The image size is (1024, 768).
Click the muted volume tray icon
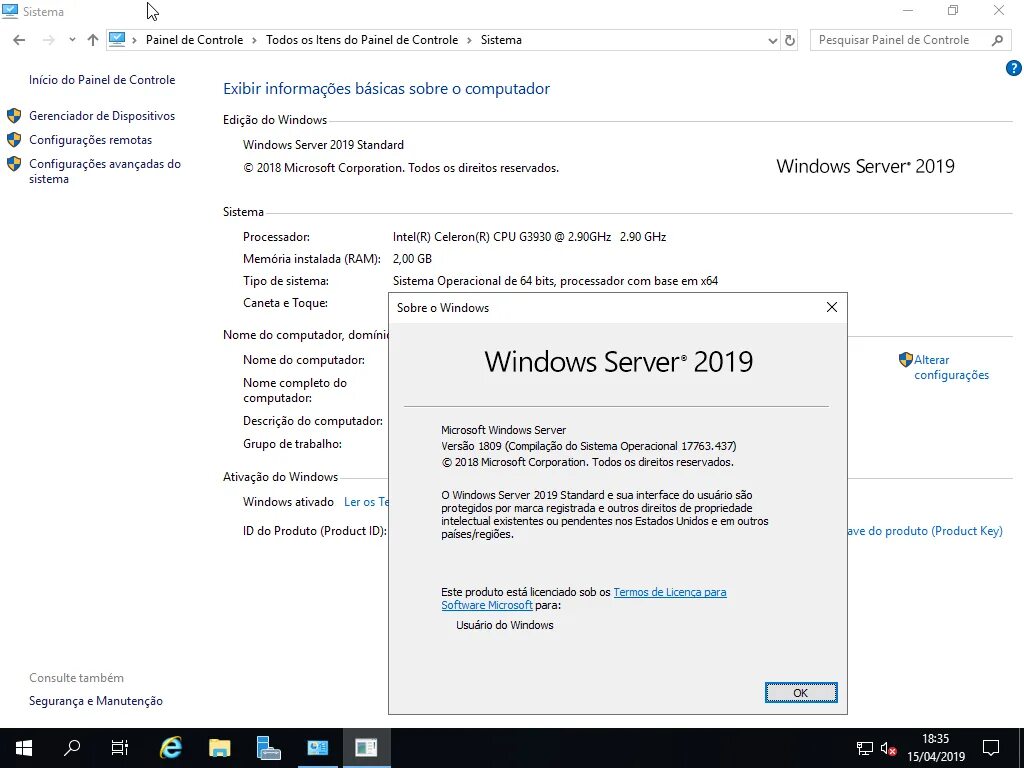tap(888, 748)
